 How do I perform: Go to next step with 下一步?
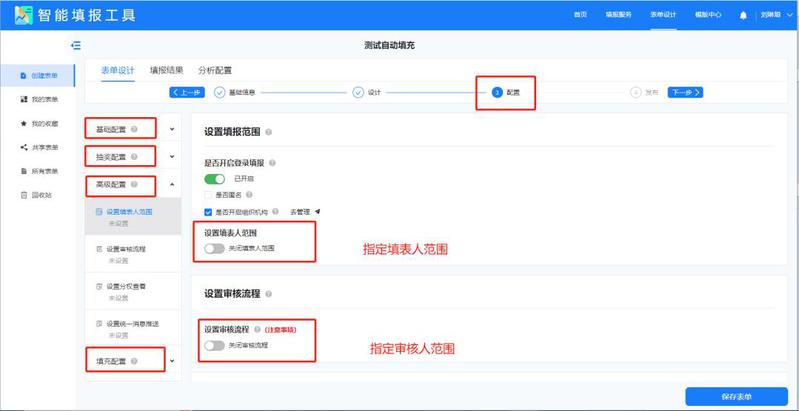coord(685,92)
